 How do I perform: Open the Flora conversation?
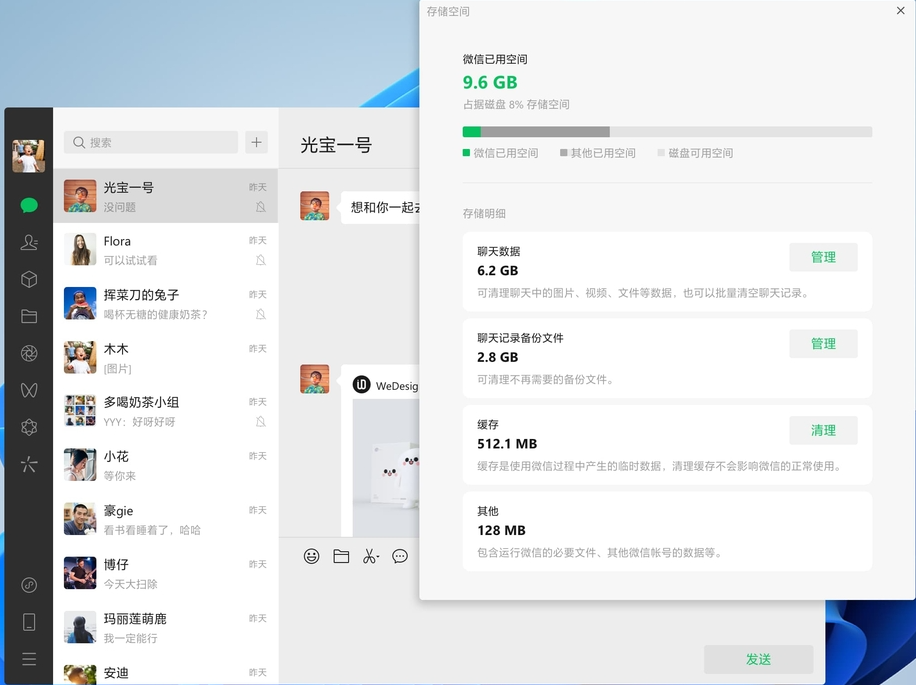pyautogui.click(x=165, y=249)
